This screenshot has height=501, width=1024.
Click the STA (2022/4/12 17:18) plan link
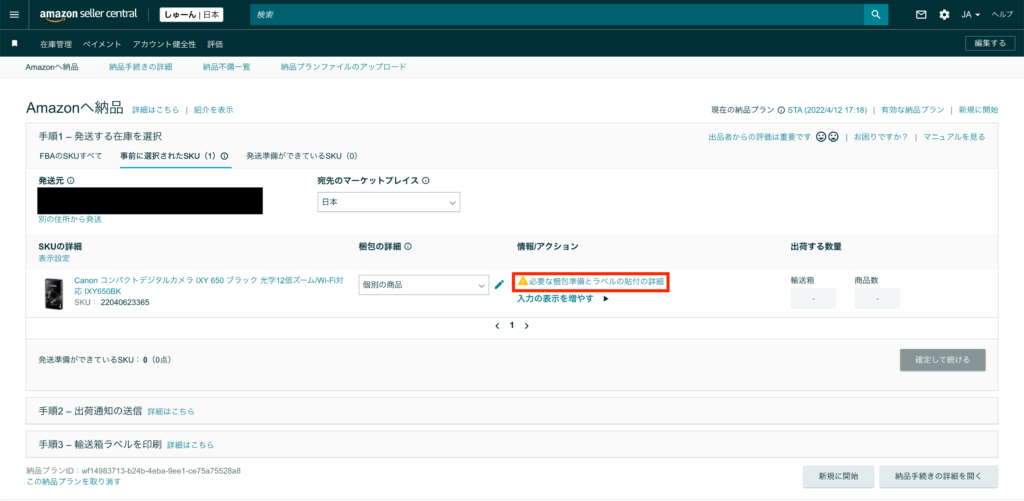[829, 110]
